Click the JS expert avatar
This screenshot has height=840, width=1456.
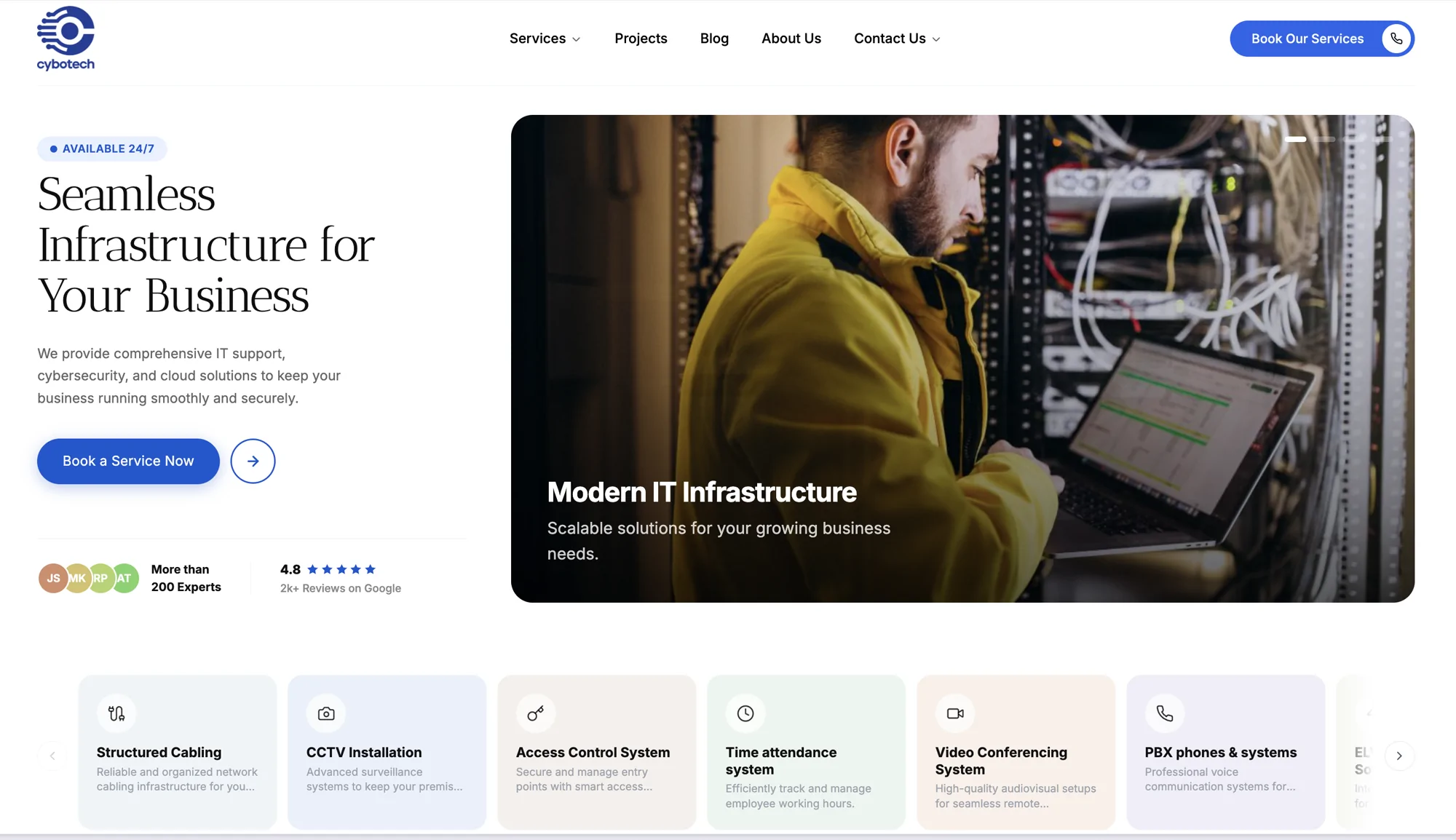[53, 578]
